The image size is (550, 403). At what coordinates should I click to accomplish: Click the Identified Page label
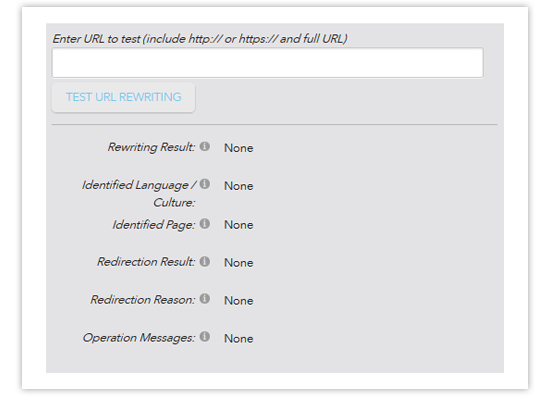coord(154,225)
